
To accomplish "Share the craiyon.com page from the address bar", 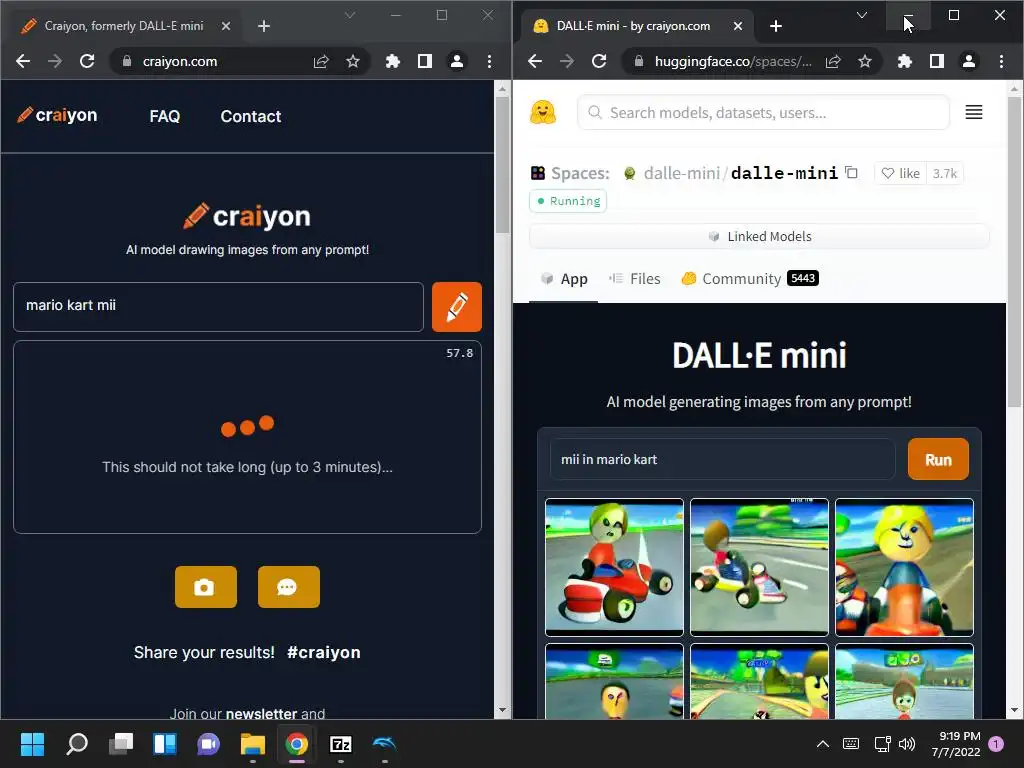I will 321,61.
